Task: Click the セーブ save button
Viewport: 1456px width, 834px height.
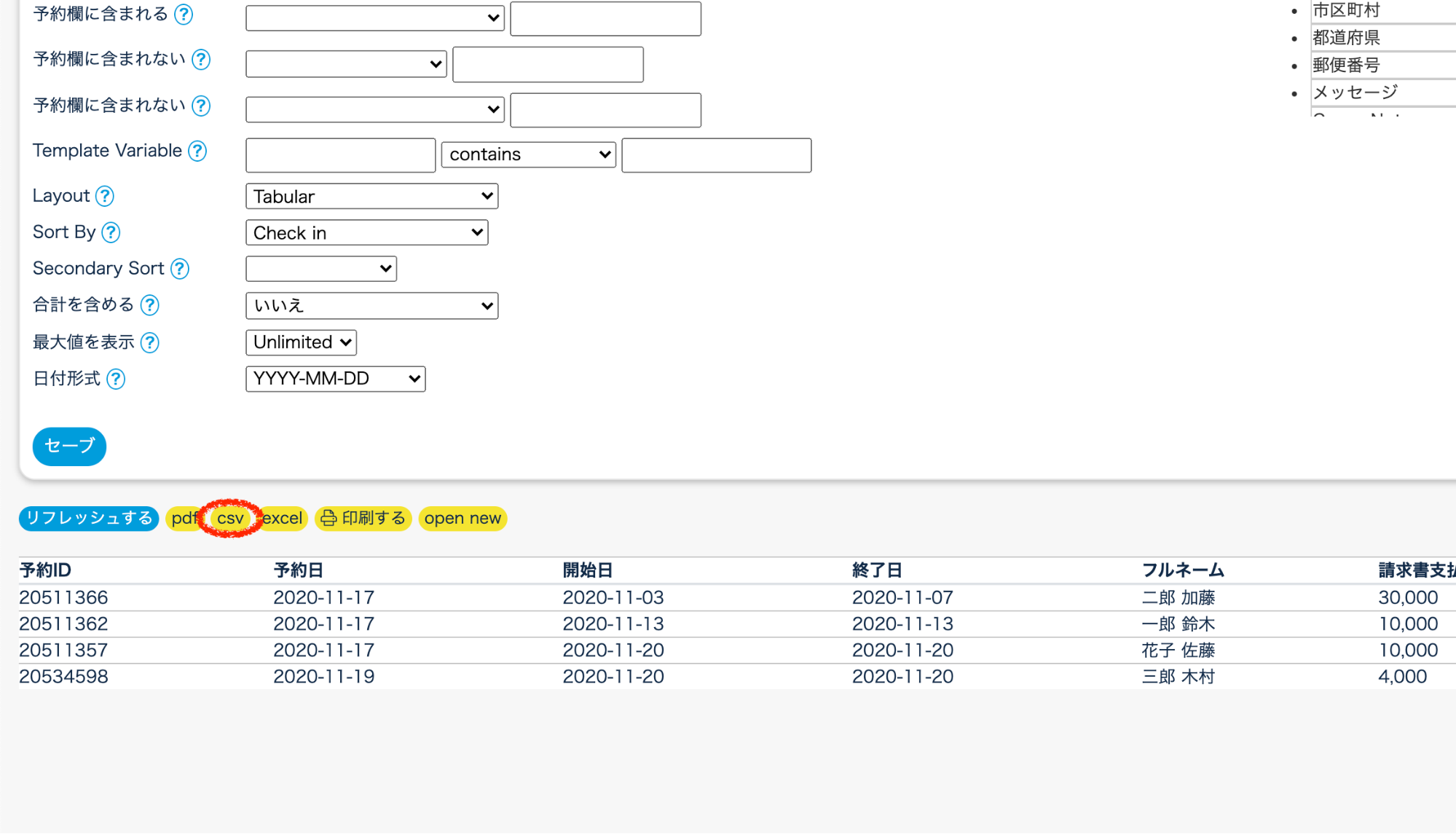Action: coord(69,446)
